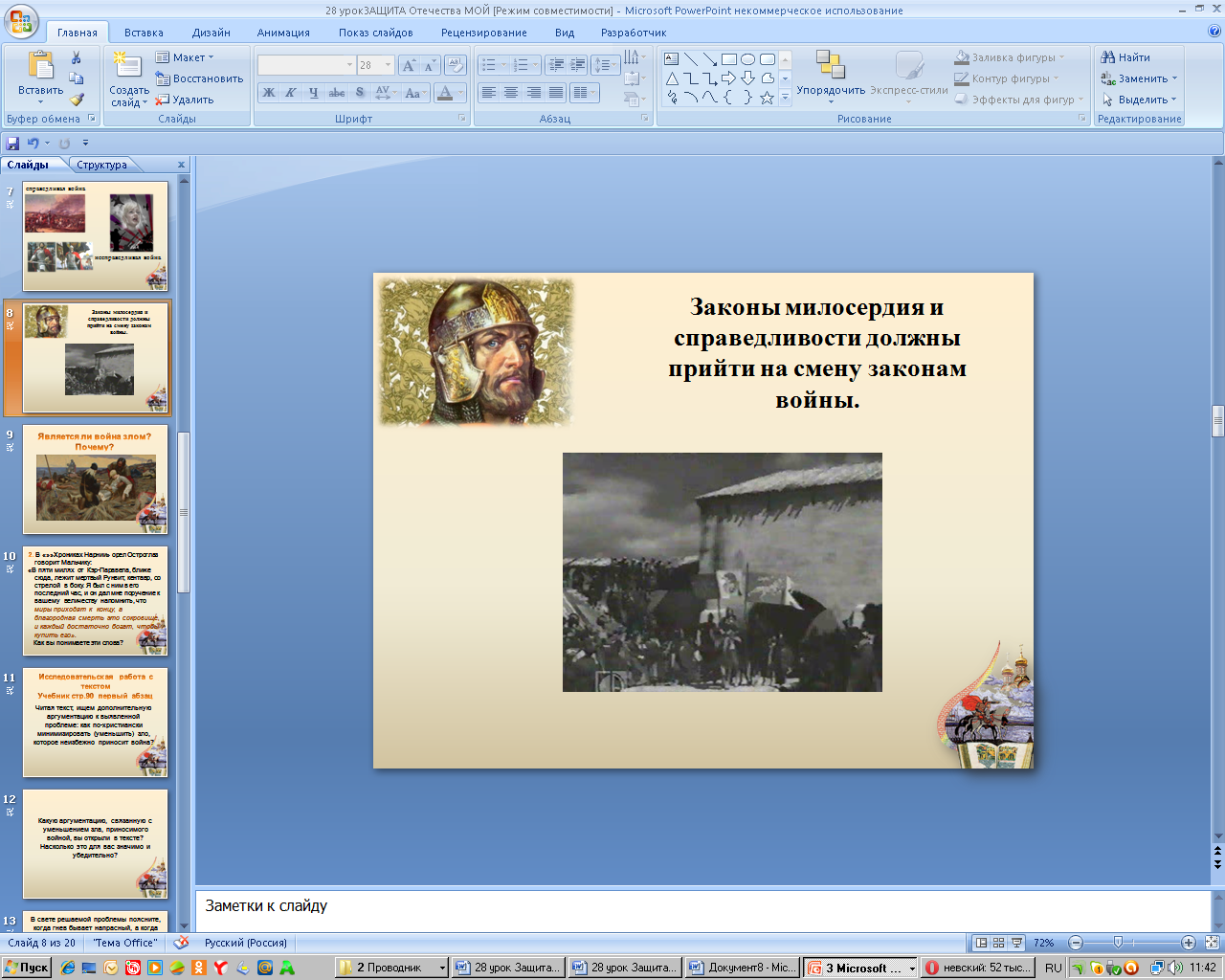Screen dimensions: 1225x980
Task: Toggle underline Ч formatting
Action: point(313,93)
